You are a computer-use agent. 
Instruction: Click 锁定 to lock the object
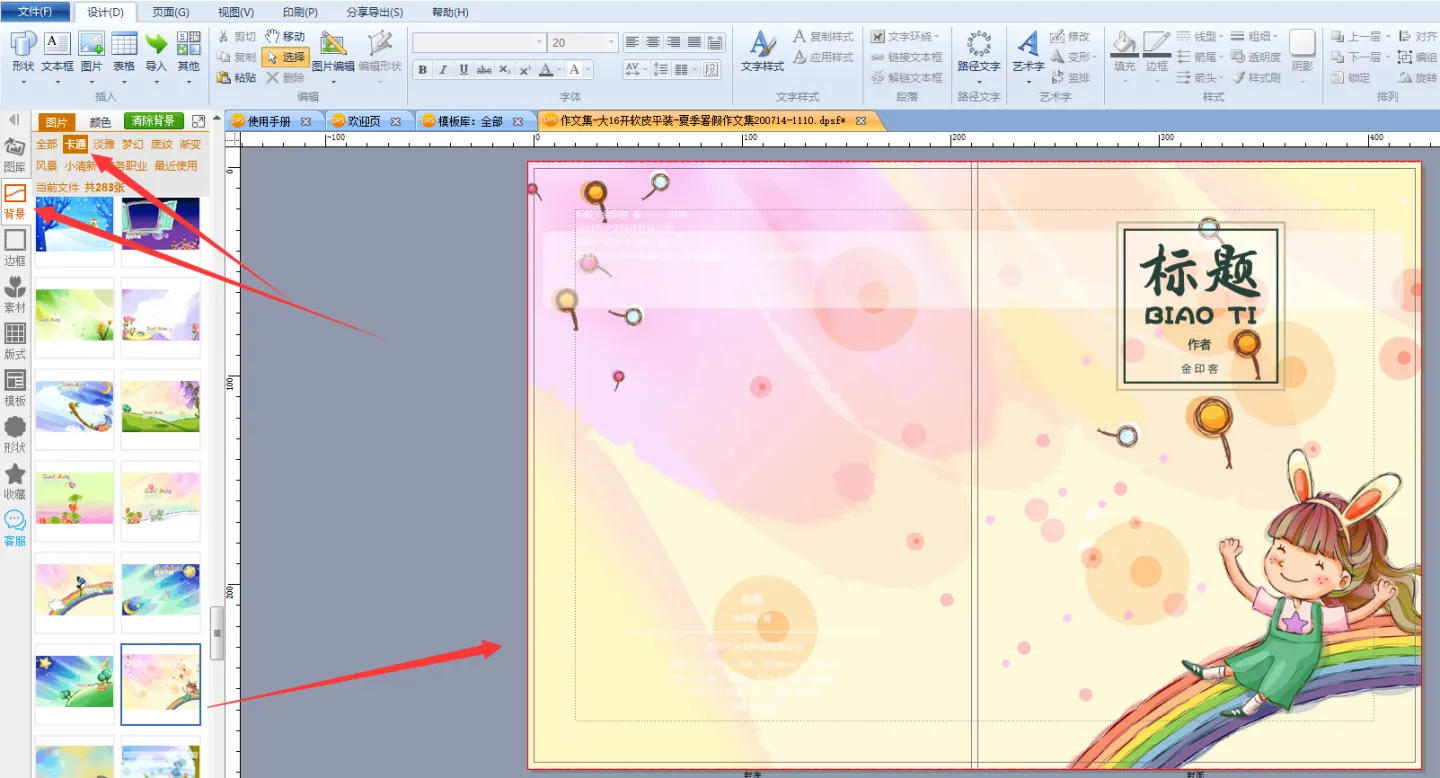(1350, 77)
